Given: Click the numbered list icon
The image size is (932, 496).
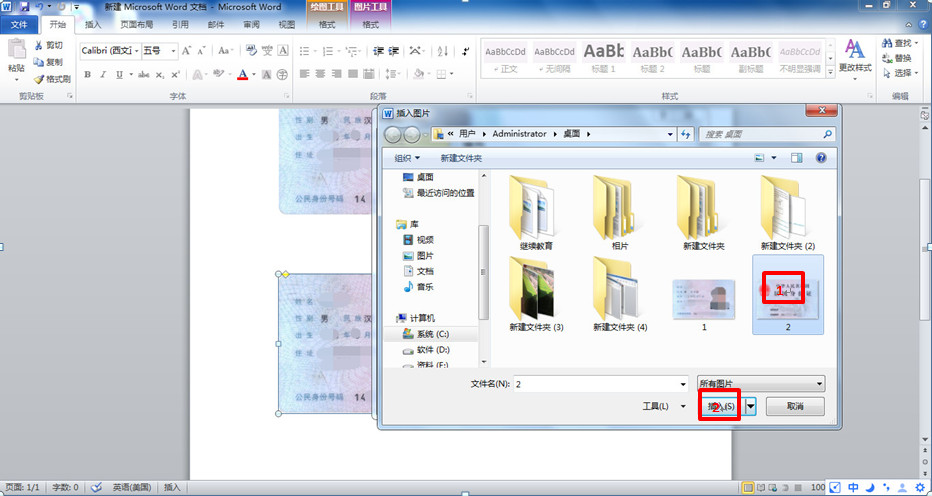Looking at the screenshot, I should (328, 51).
